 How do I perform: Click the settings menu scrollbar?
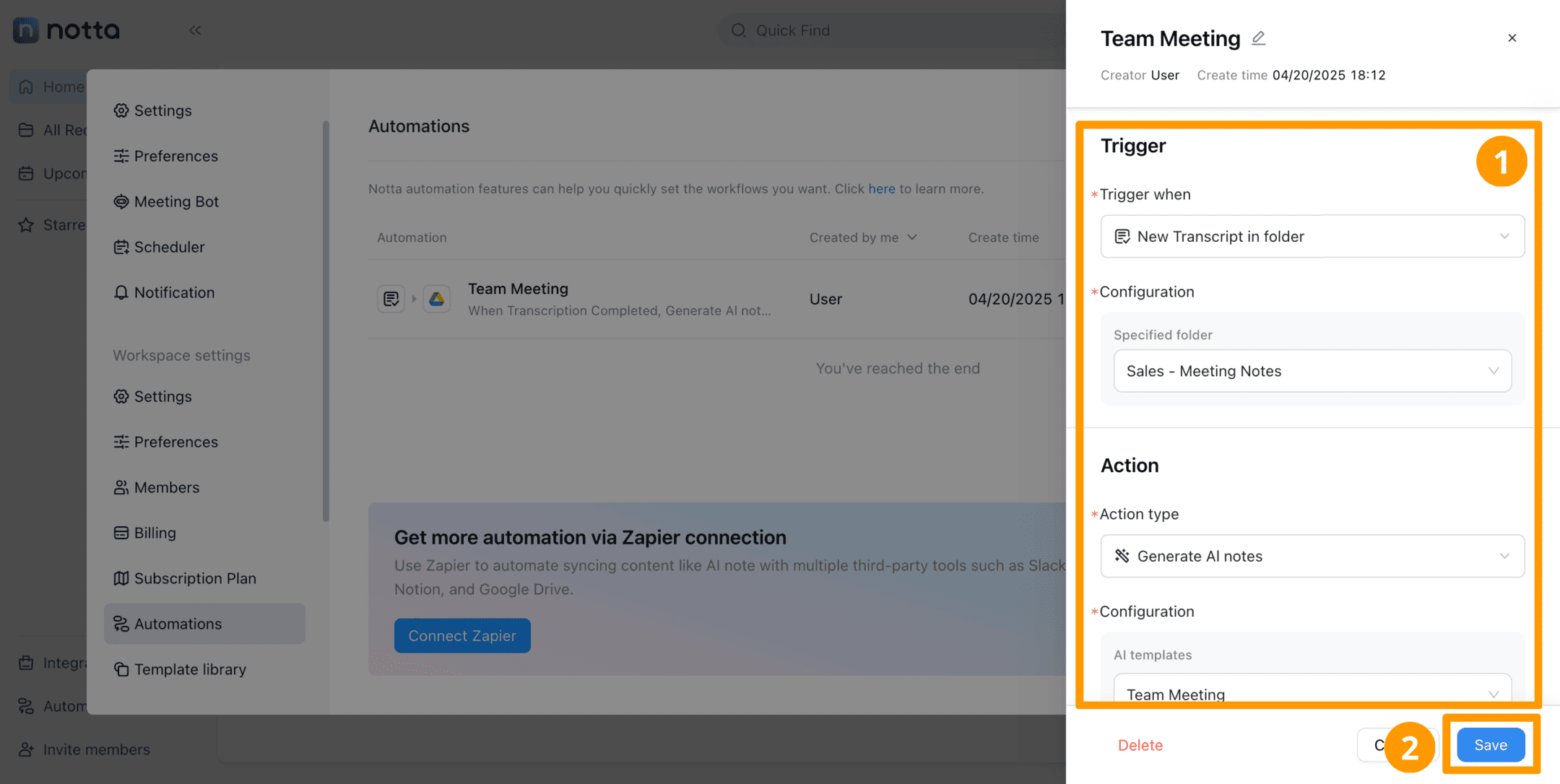tap(326, 321)
